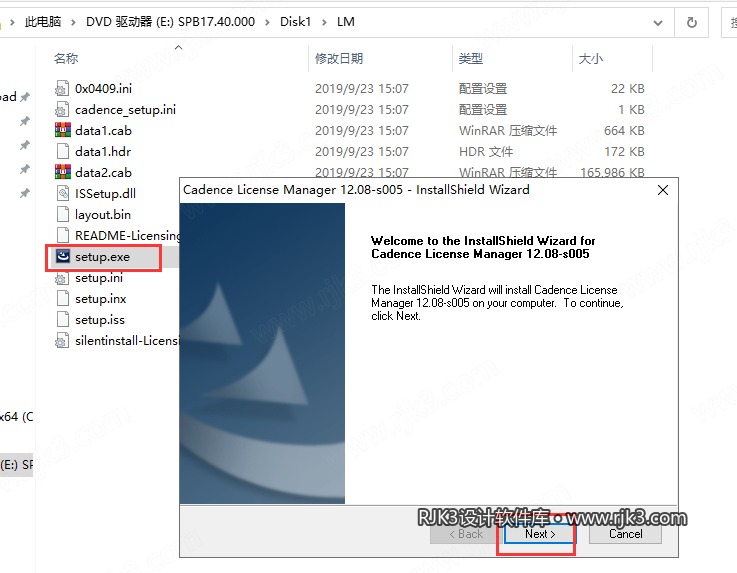Viewport: 737px width, 573px height.
Task: Sort files by 修改日期 column
Action: (339, 58)
